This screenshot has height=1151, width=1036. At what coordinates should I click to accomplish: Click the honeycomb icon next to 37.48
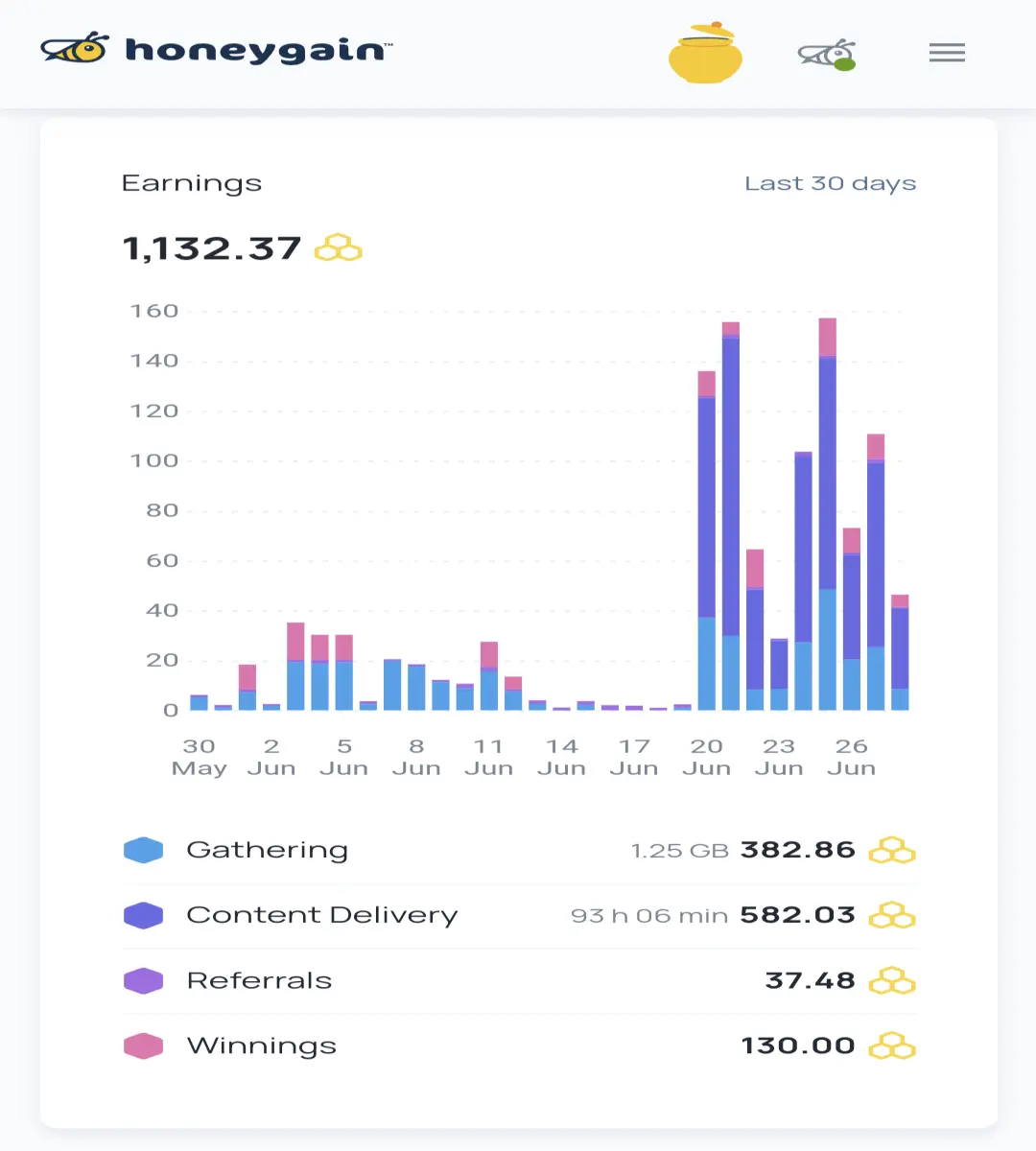point(892,980)
